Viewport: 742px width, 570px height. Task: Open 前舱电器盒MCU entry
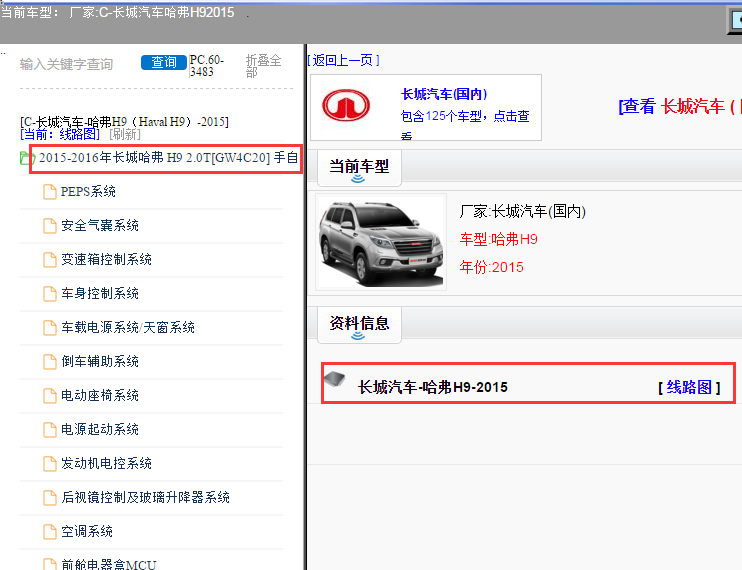click(109, 564)
